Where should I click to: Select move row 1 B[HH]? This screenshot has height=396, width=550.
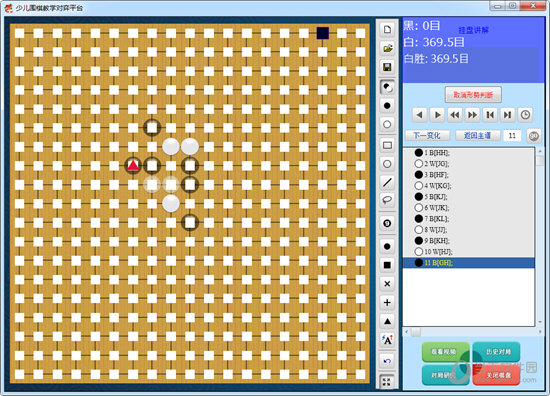(x=469, y=153)
